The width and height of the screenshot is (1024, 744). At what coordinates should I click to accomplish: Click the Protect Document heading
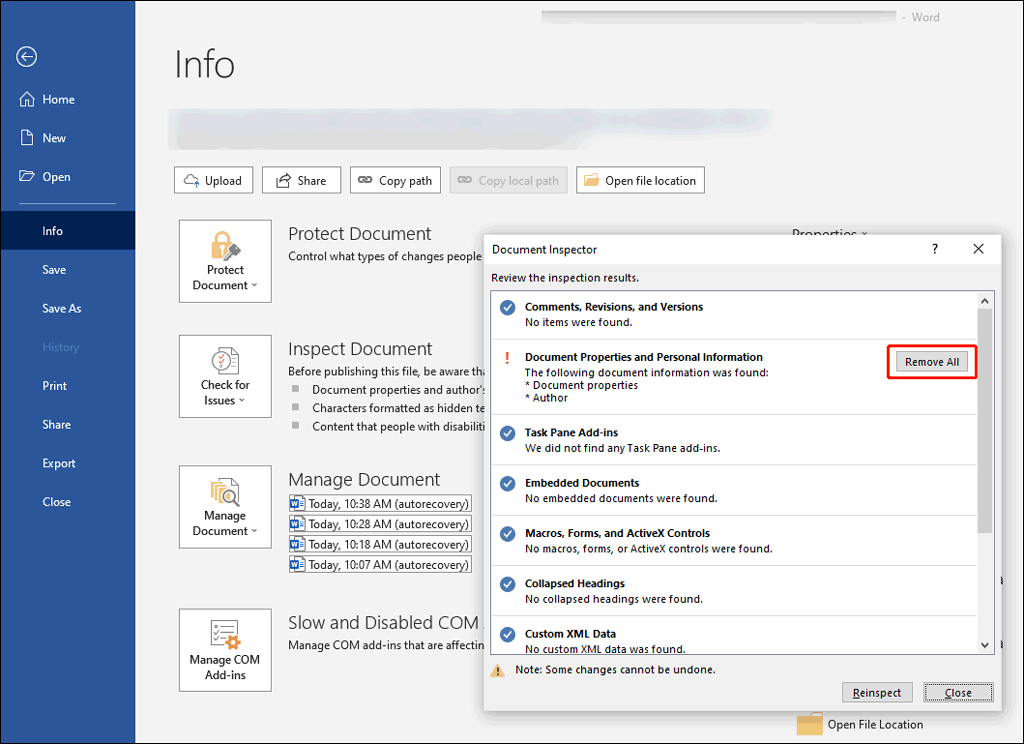(360, 234)
